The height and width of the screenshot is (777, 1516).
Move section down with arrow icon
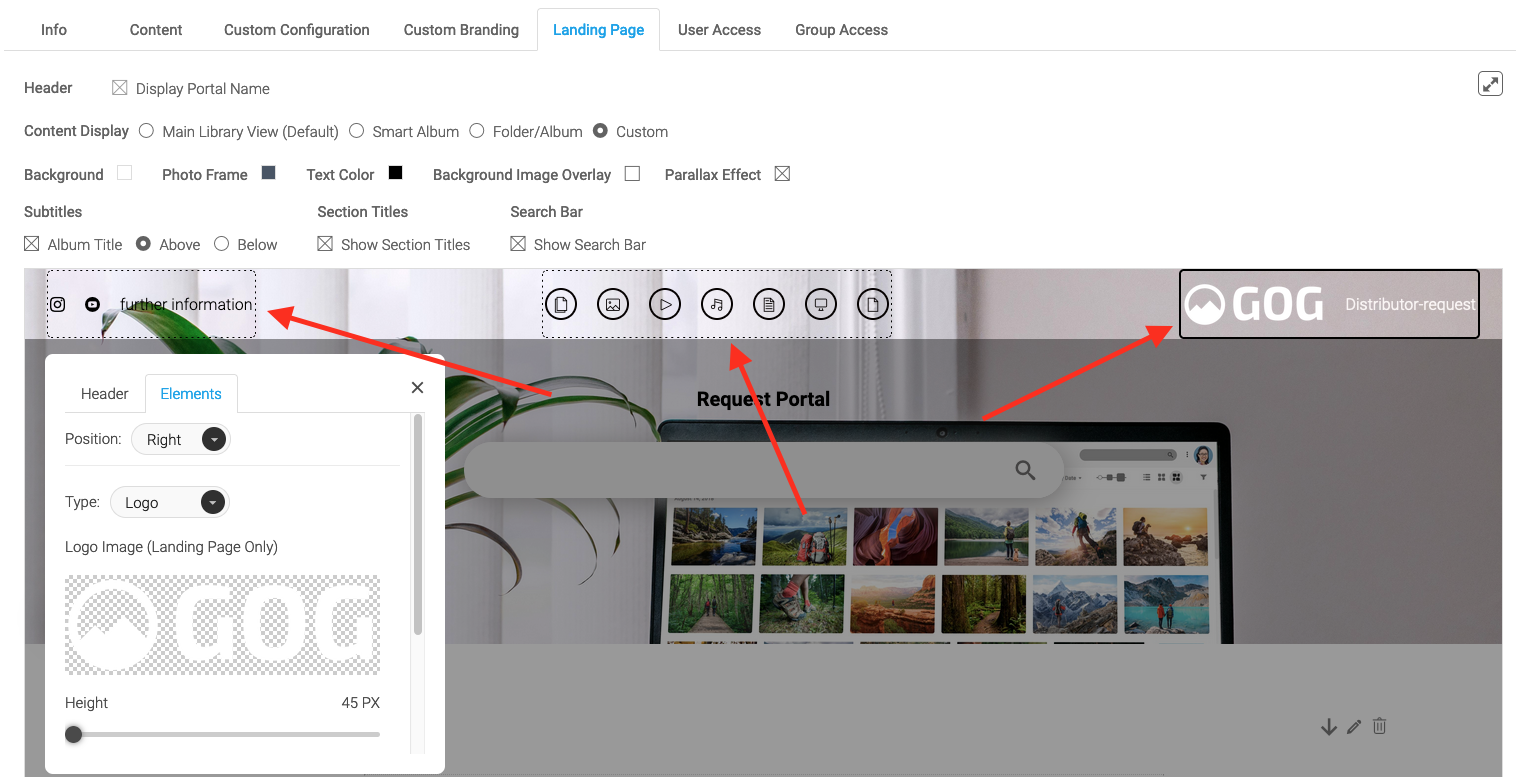[1328, 727]
